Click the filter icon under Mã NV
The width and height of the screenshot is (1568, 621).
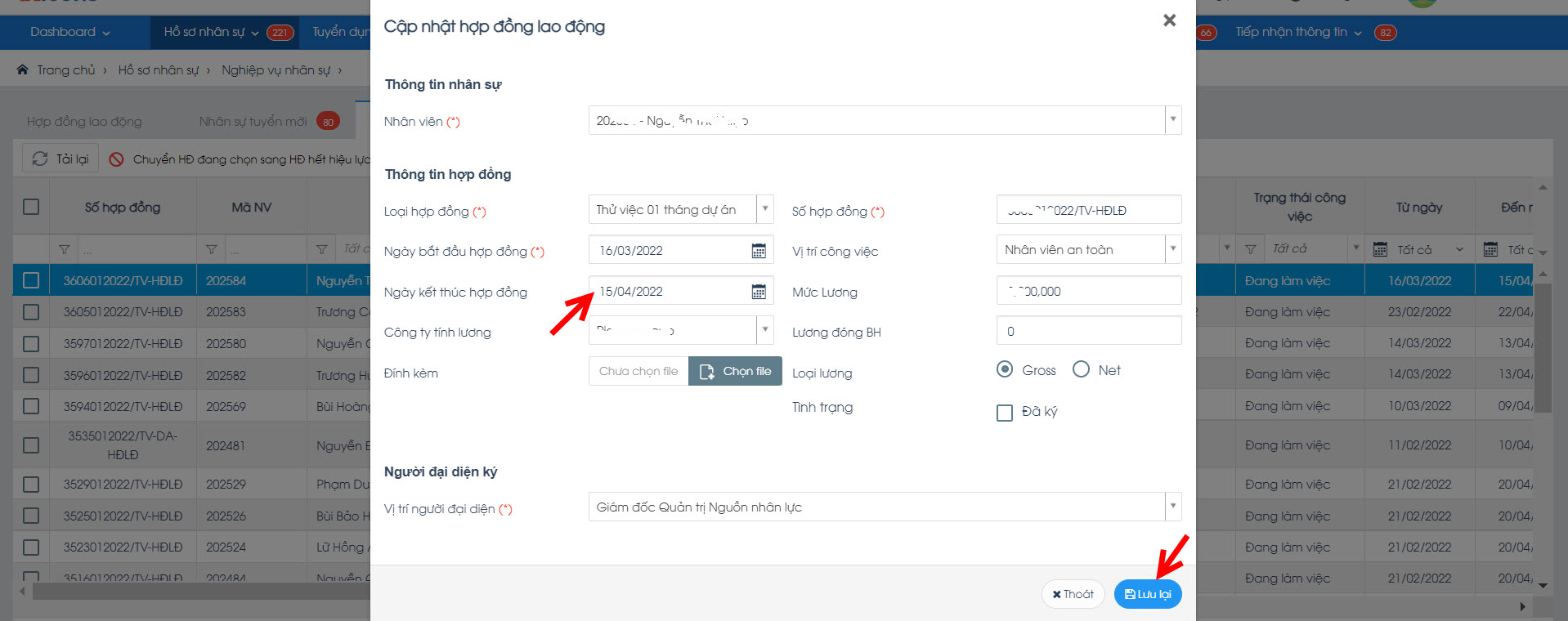click(212, 249)
